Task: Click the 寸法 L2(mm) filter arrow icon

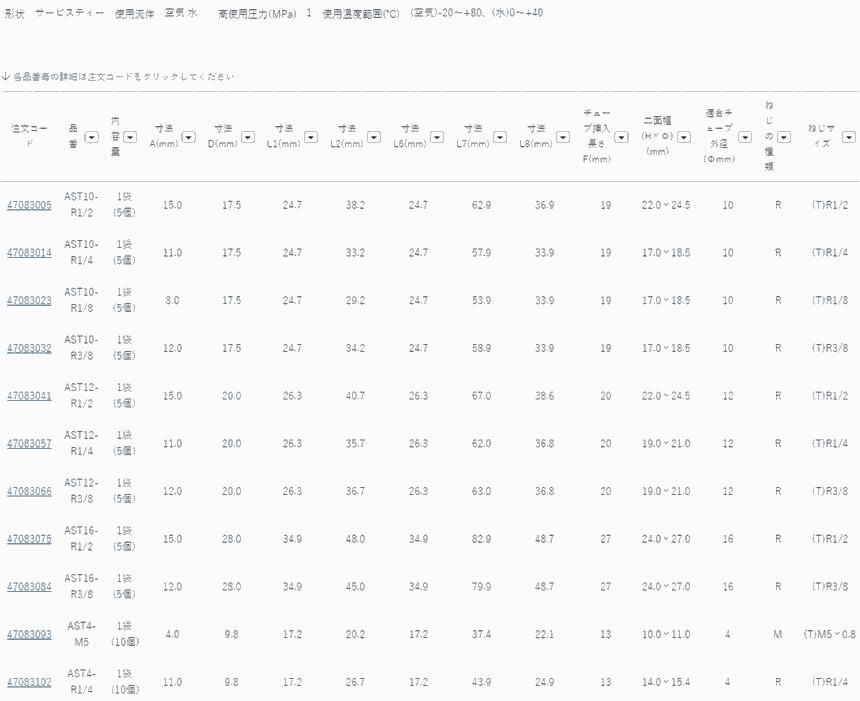Action: [x=373, y=137]
